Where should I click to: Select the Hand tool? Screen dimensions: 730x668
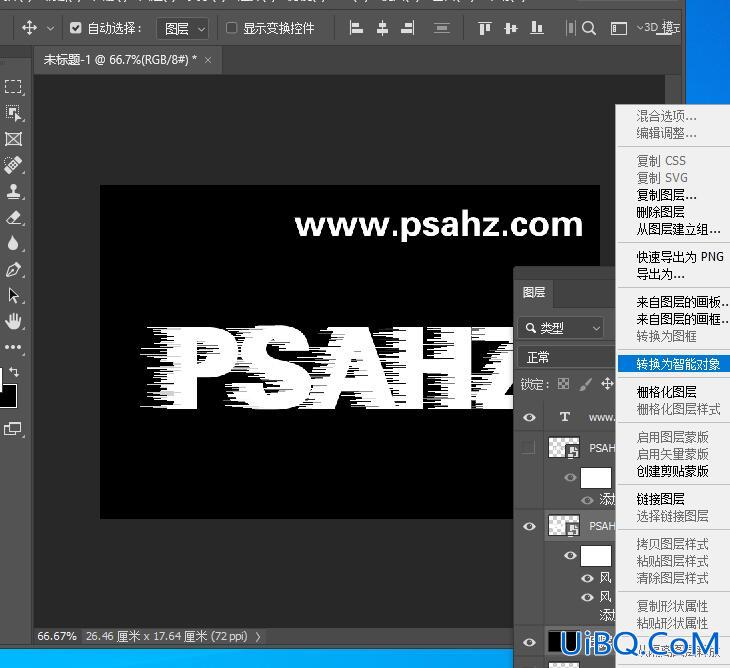pyautogui.click(x=13, y=321)
